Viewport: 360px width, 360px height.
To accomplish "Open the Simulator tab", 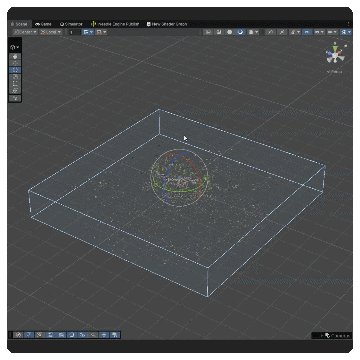I will (71, 24).
